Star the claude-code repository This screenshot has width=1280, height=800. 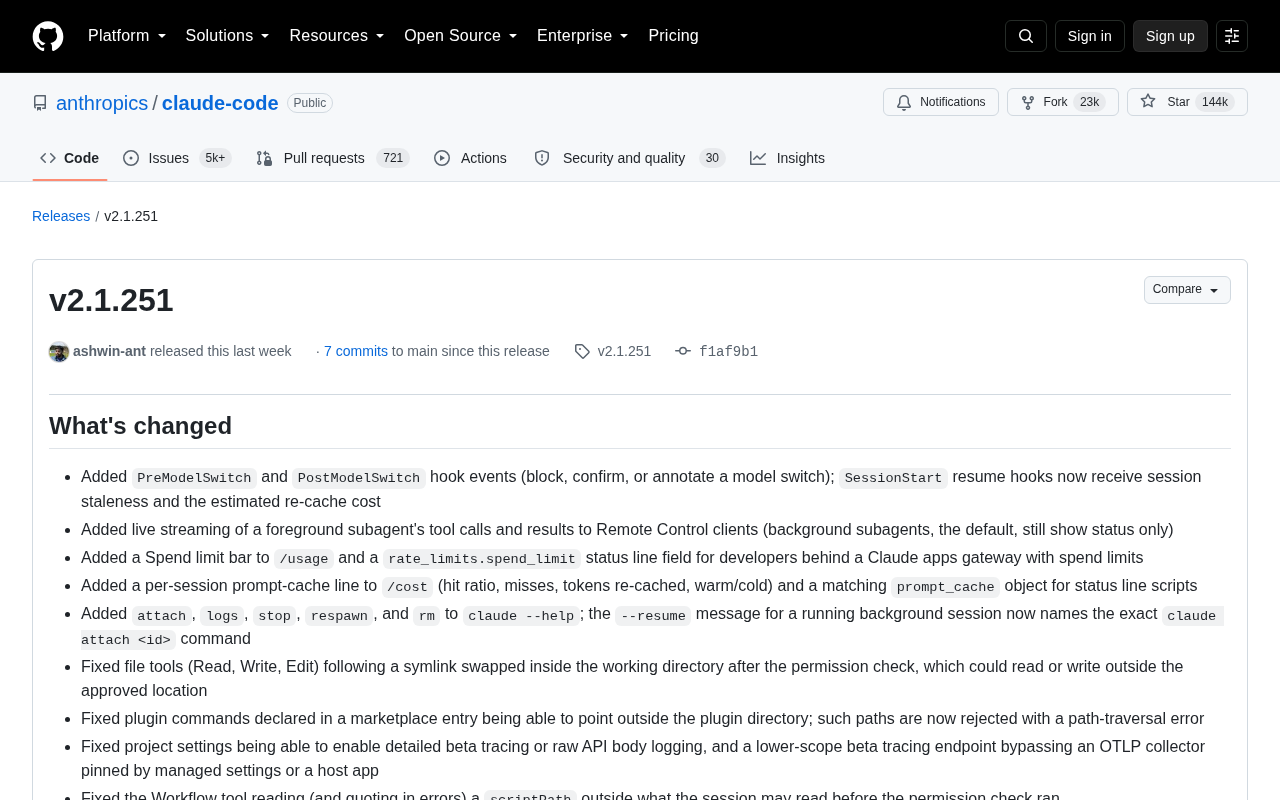1187,102
